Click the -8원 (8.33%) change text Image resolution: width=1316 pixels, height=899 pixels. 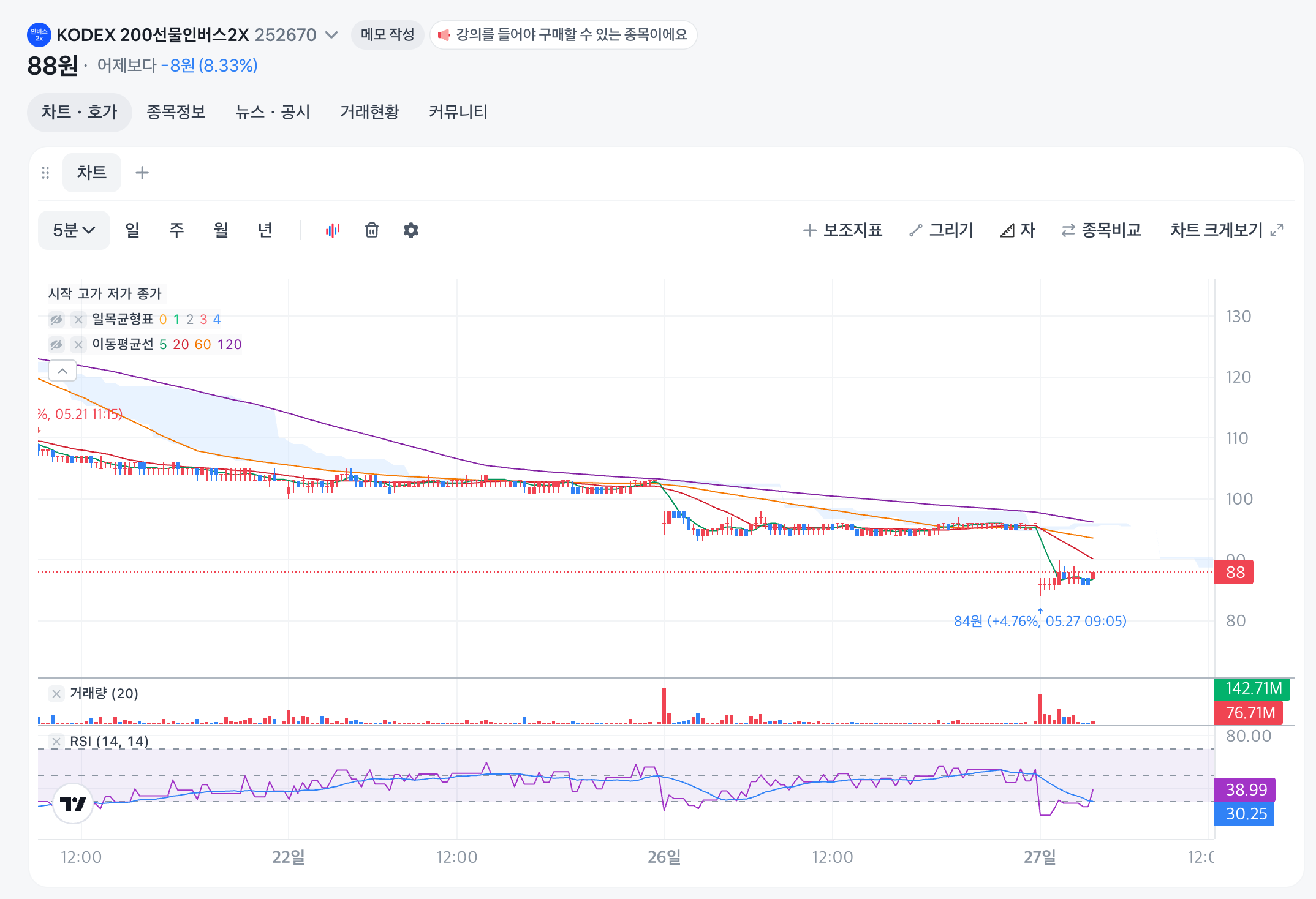pos(210,66)
